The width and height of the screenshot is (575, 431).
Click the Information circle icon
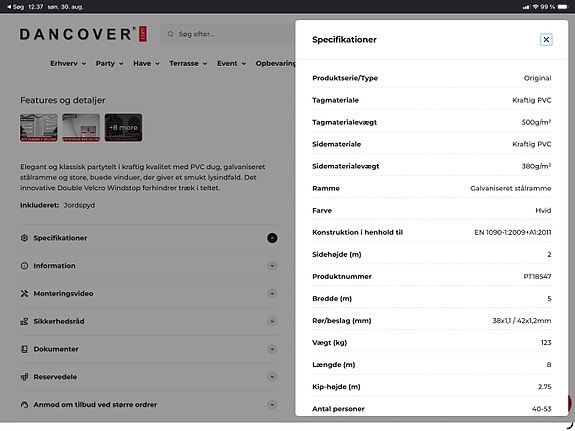(24, 266)
